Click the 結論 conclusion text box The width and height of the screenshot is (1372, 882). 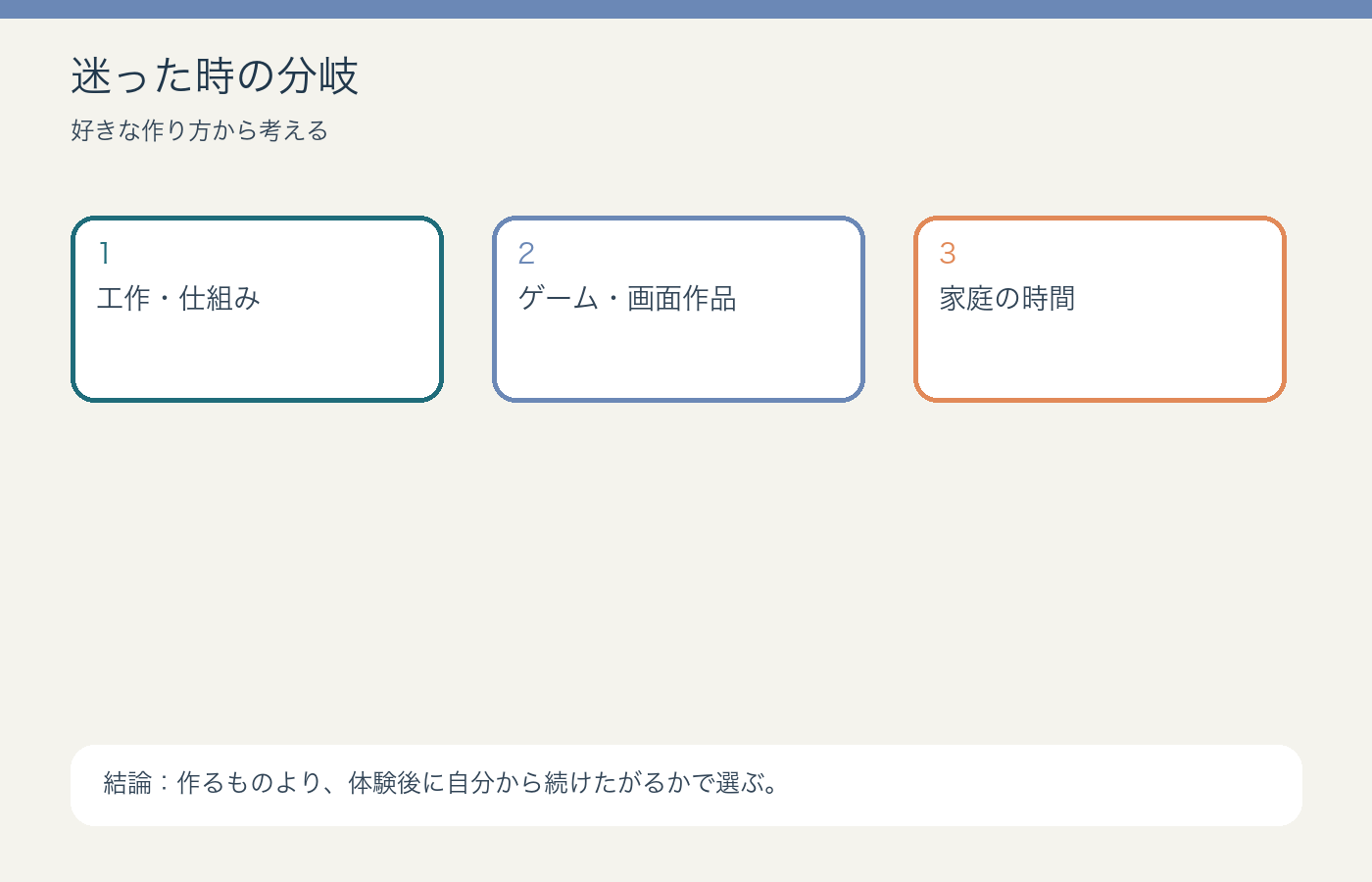pos(686,785)
